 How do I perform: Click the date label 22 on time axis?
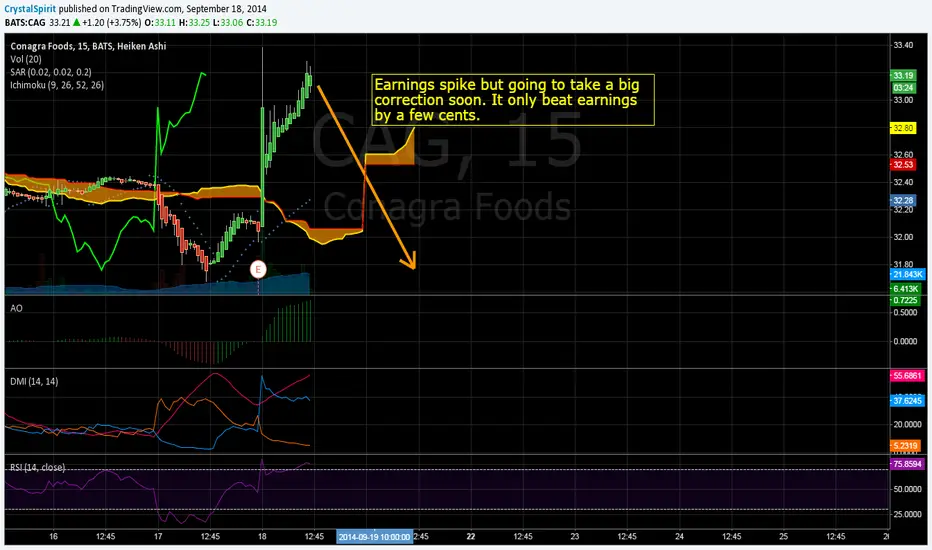tap(471, 536)
